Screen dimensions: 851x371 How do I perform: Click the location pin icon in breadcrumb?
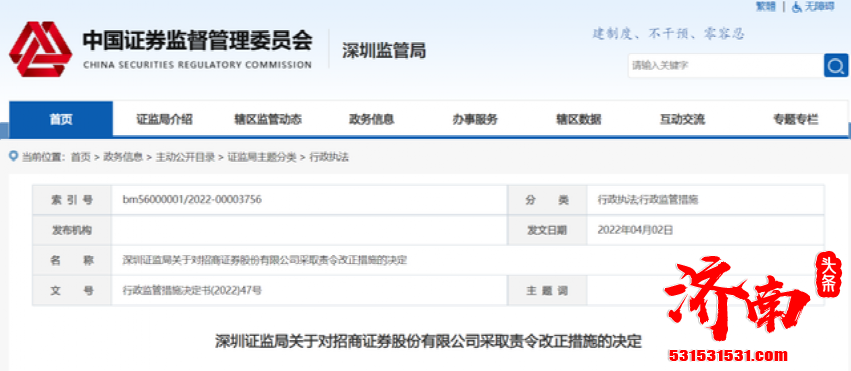[14, 157]
